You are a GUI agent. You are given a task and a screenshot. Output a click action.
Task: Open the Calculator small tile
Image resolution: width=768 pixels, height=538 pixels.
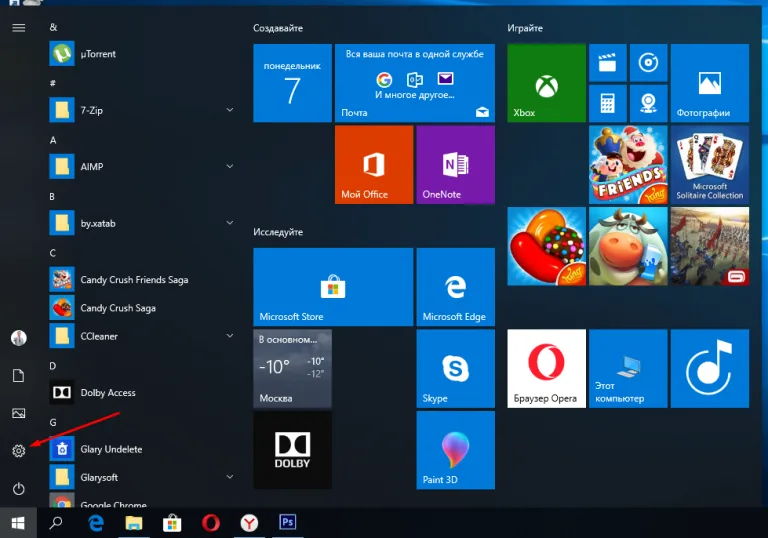[x=607, y=103]
